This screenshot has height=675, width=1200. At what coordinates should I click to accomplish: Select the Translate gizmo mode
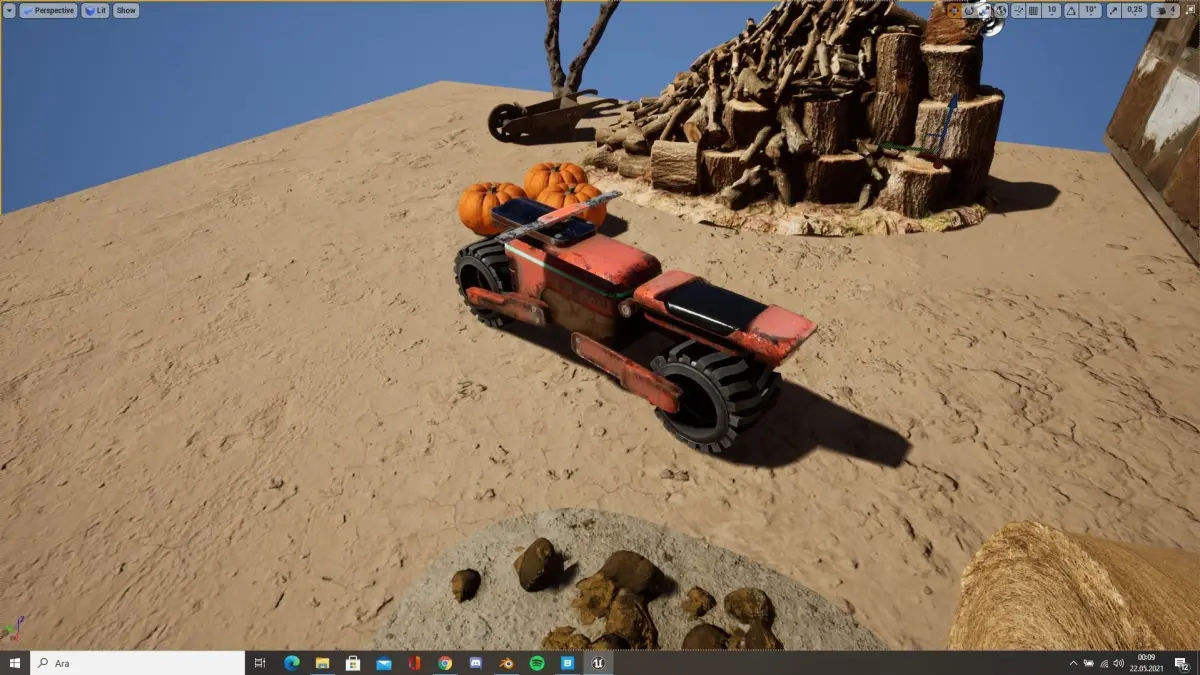(954, 10)
